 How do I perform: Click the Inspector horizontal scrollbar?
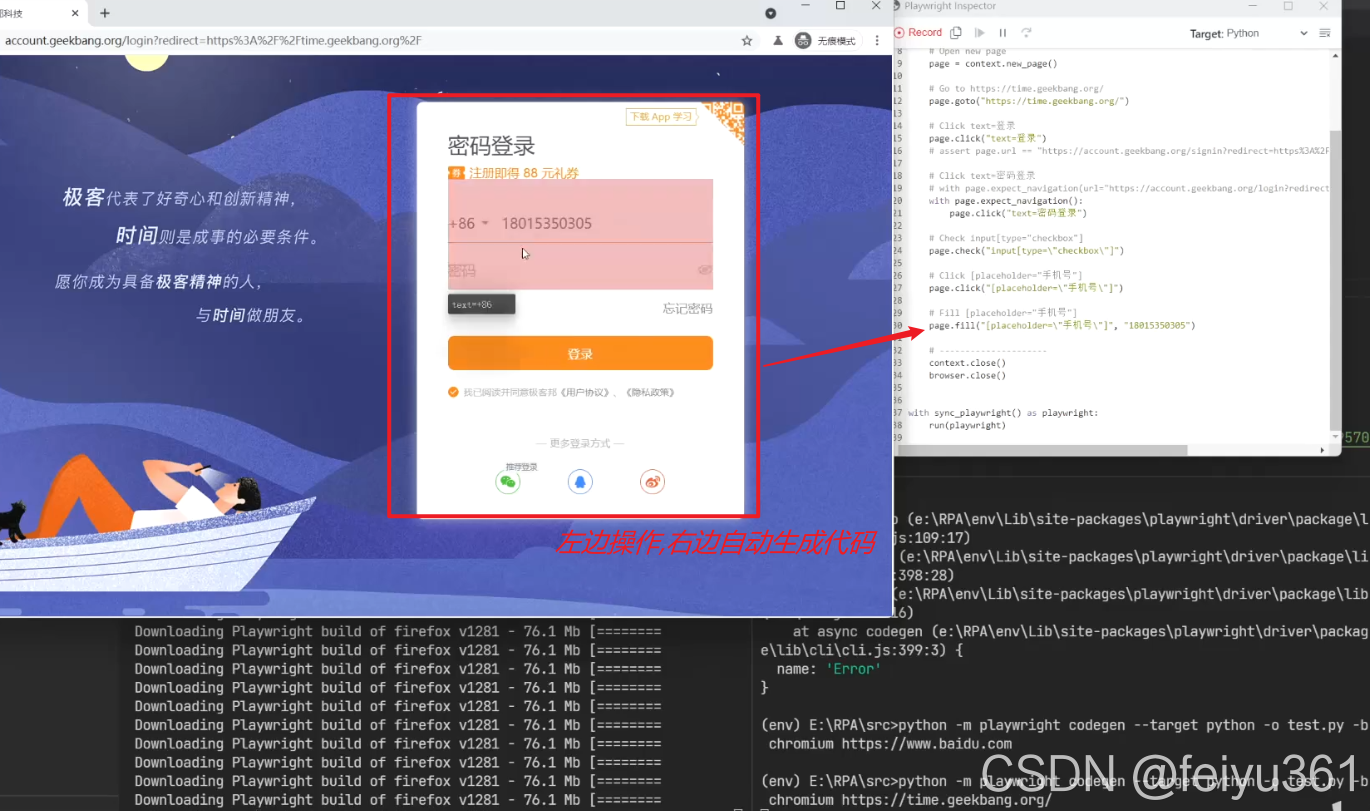(1041, 449)
